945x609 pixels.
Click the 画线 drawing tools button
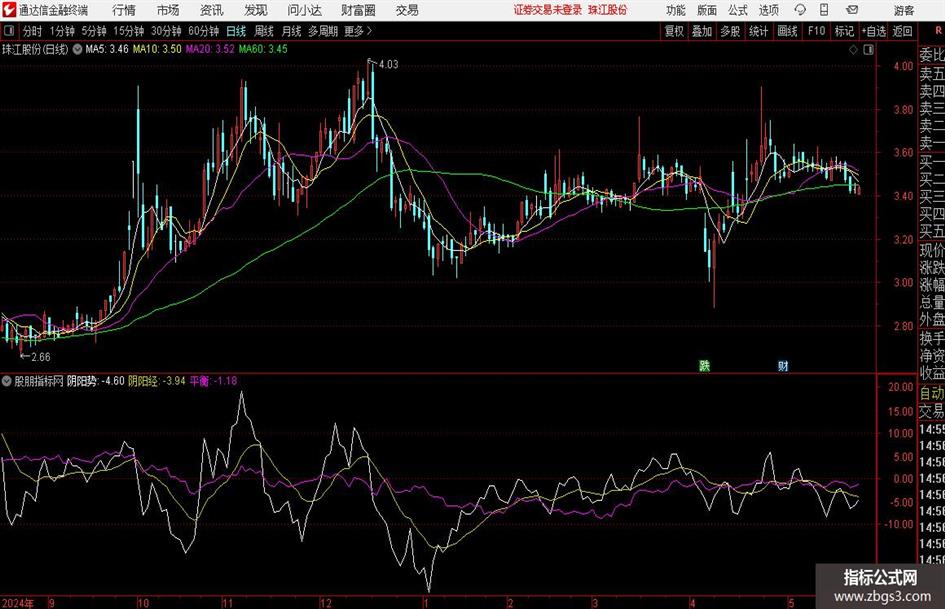(x=787, y=31)
